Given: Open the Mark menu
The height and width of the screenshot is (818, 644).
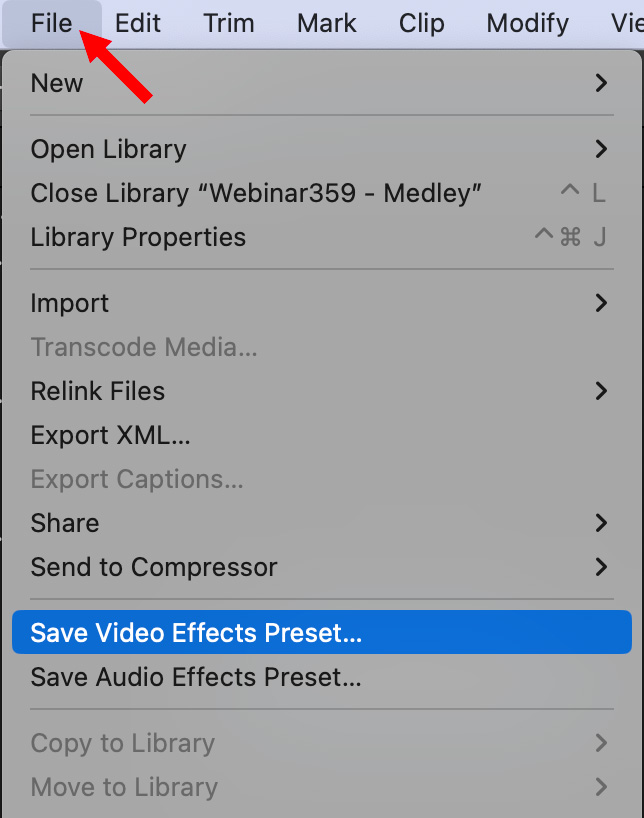Looking at the screenshot, I should click(327, 23).
